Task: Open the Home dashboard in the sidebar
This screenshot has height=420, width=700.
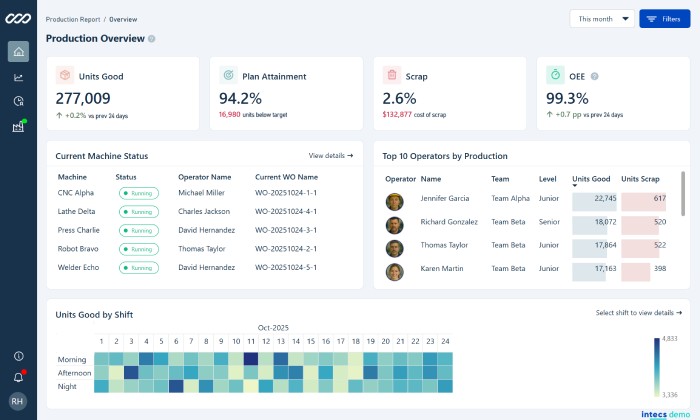Action: 18,52
